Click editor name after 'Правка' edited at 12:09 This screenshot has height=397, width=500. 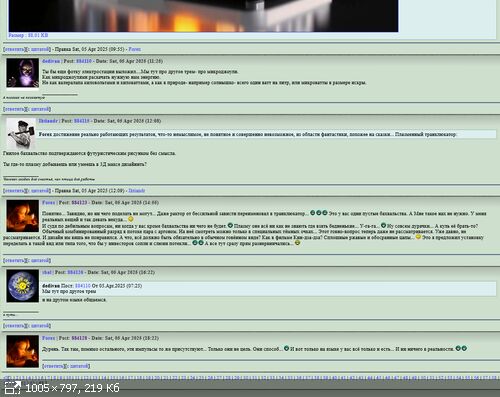click(x=137, y=191)
